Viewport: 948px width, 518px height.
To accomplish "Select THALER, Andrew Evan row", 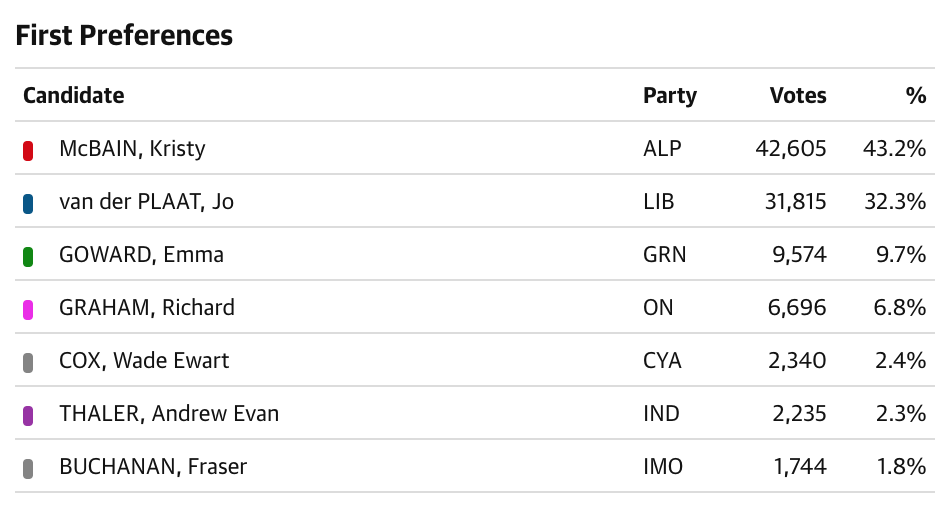I will click(x=475, y=413).
